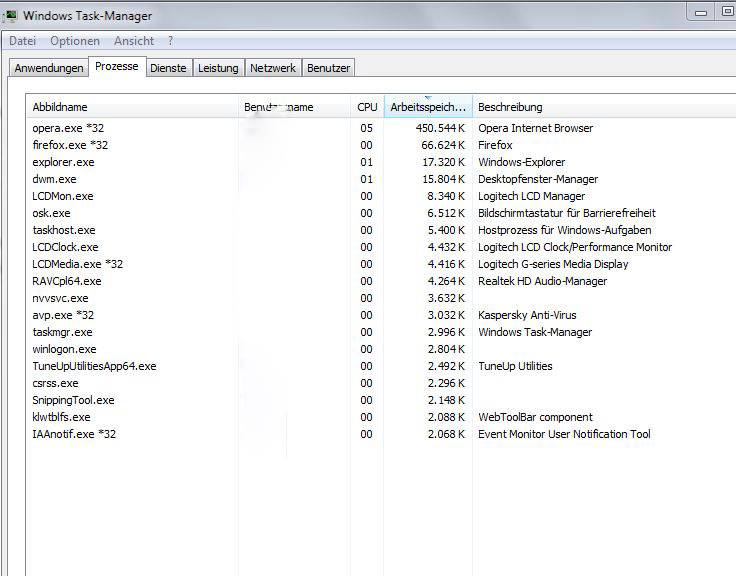Click the 66.624 K memory value
This screenshot has width=736, height=576.
443,145
